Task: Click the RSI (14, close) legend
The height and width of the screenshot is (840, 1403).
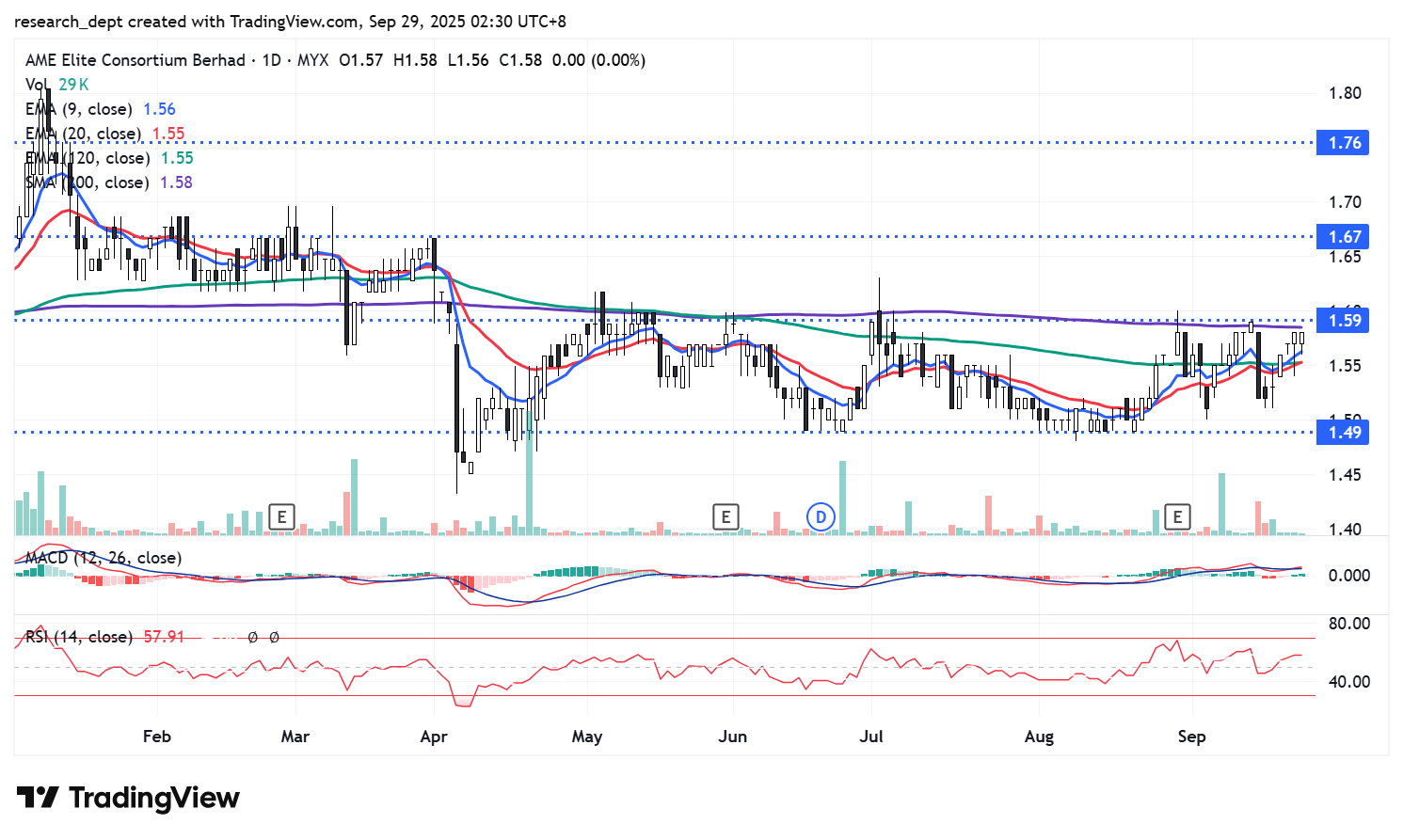Action: point(79,637)
